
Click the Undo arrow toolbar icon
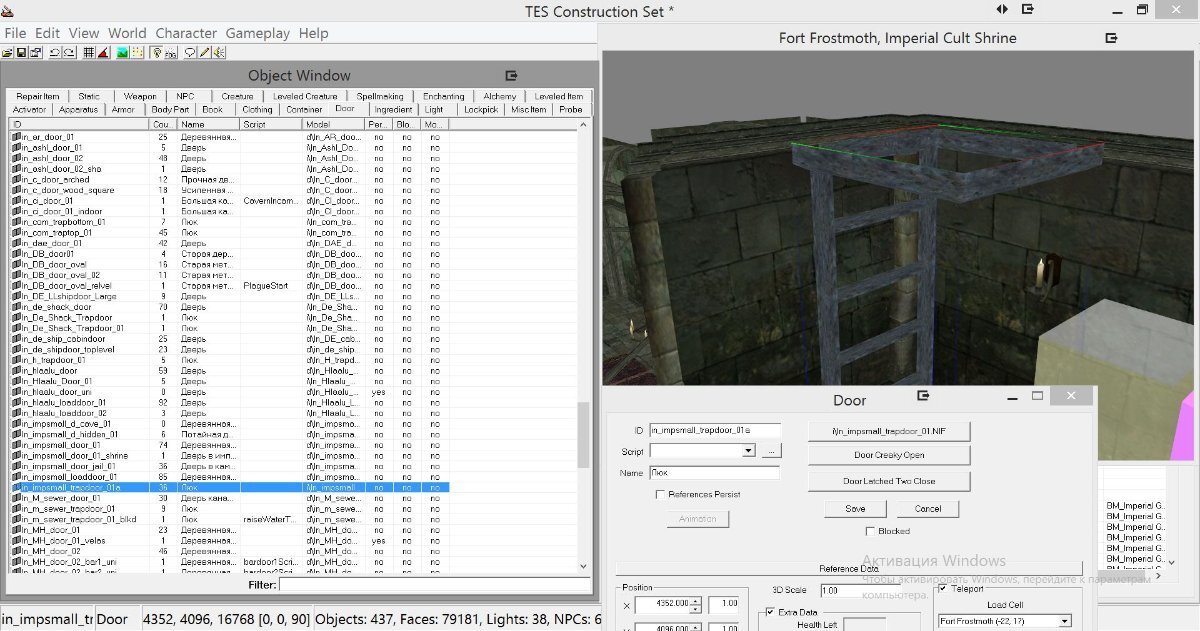(56, 53)
